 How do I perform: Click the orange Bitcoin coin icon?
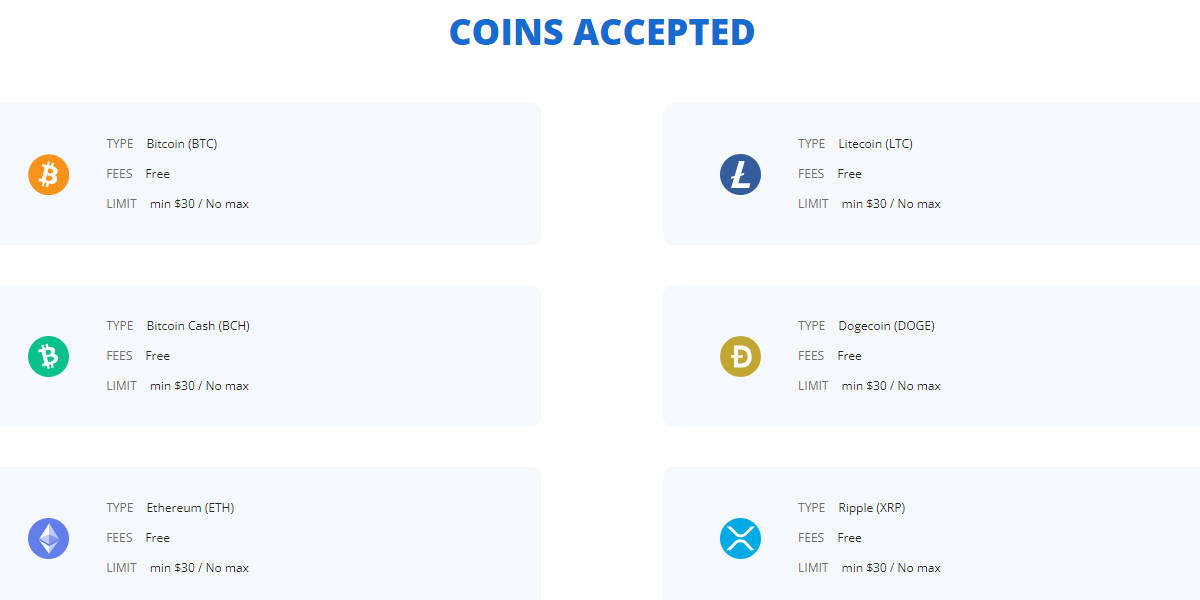pyautogui.click(x=48, y=175)
